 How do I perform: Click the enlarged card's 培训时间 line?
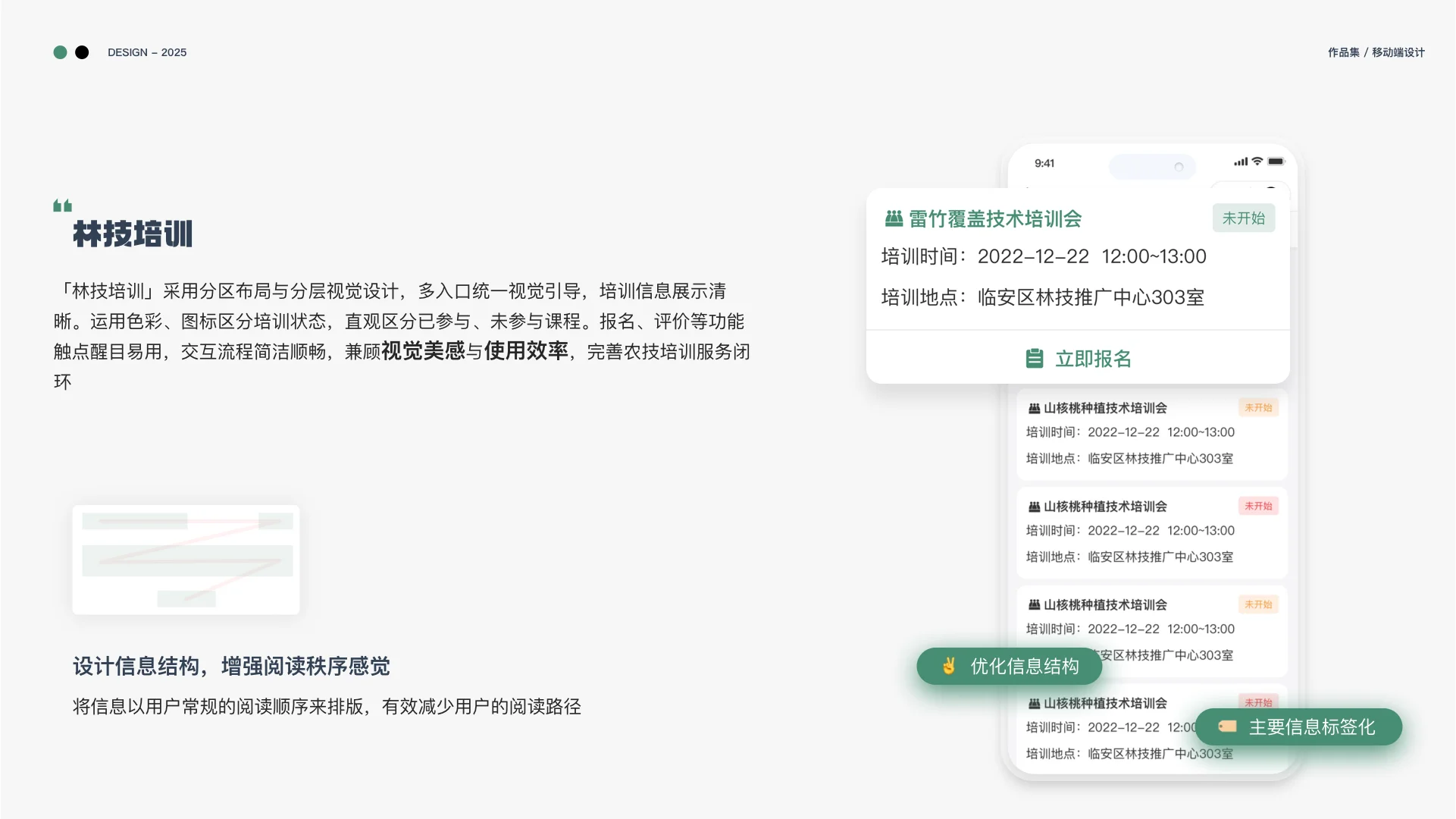click(1044, 256)
